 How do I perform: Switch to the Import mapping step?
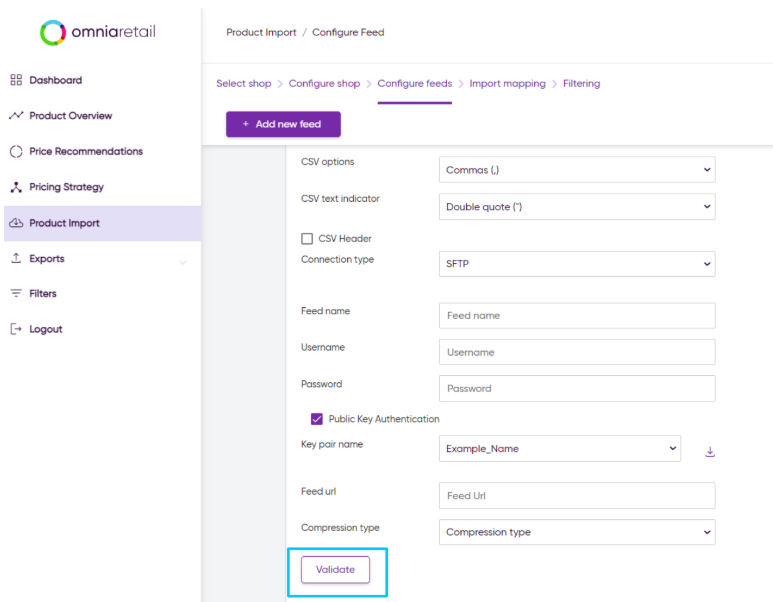click(507, 83)
